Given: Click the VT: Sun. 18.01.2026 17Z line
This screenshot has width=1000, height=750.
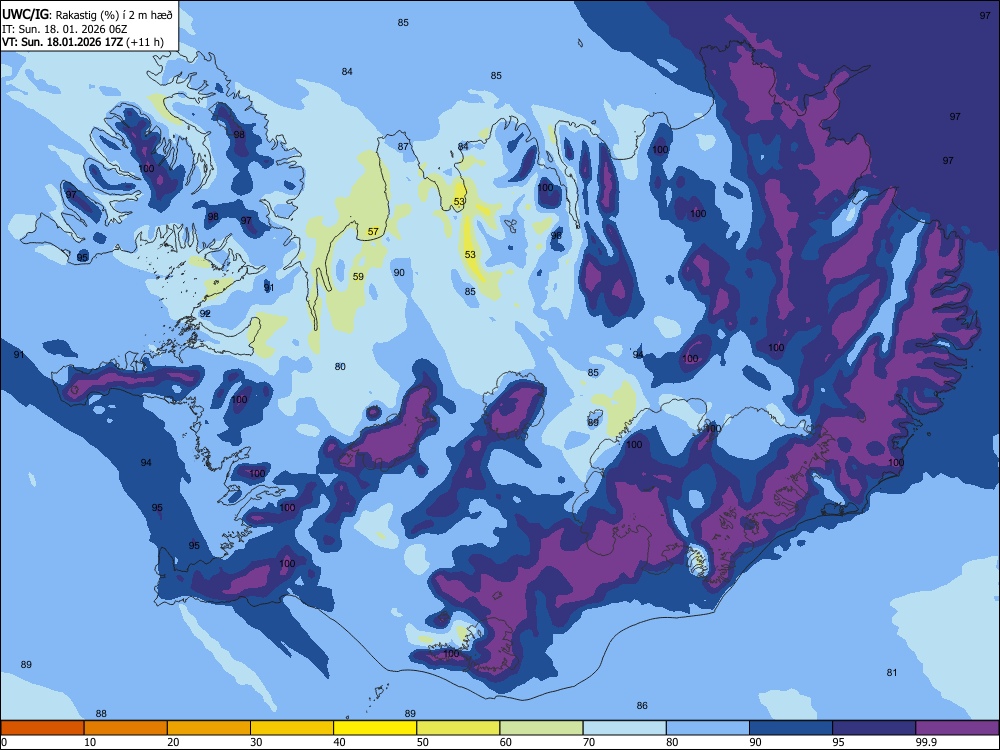Looking at the screenshot, I should [82, 42].
